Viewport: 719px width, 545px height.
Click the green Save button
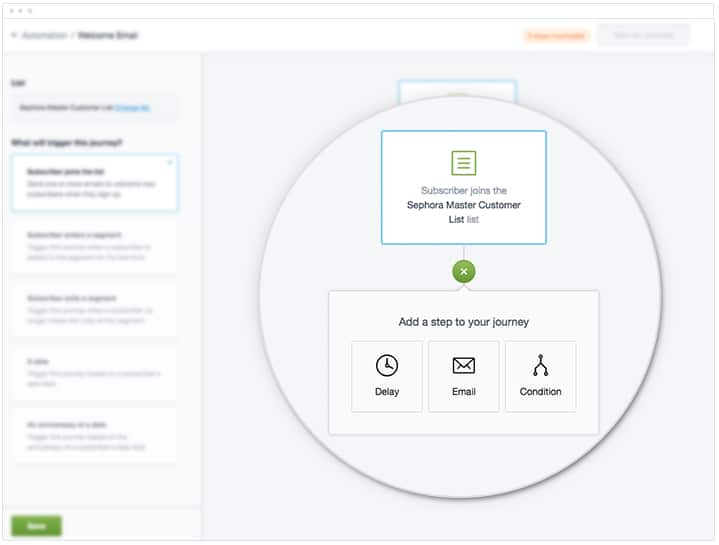[x=36, y=526]
